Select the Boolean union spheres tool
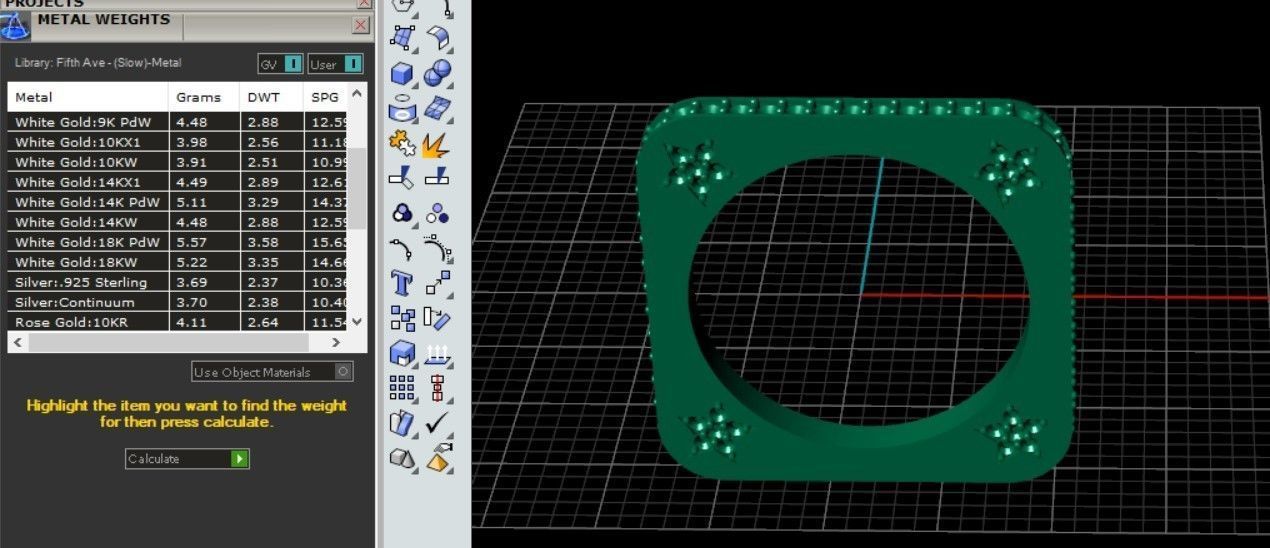 [x=437, y=73]
